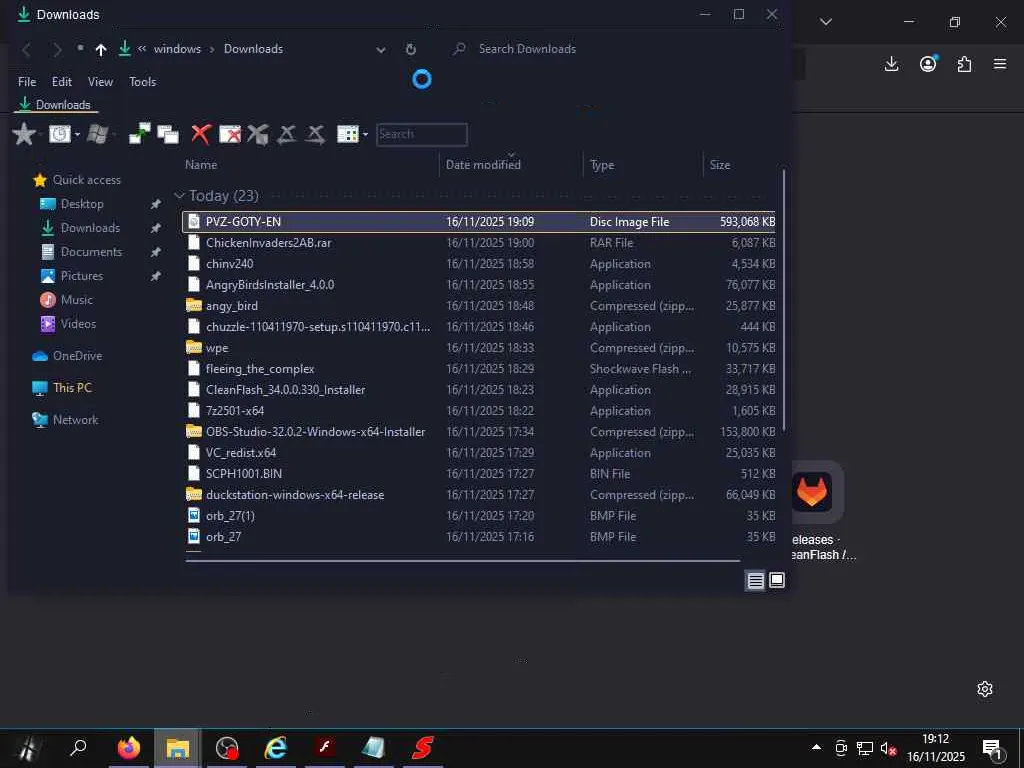Viewport: 1024px width, 768px height.
Task: Open Firefox downloads arrow icon
Action: point(891,64)
